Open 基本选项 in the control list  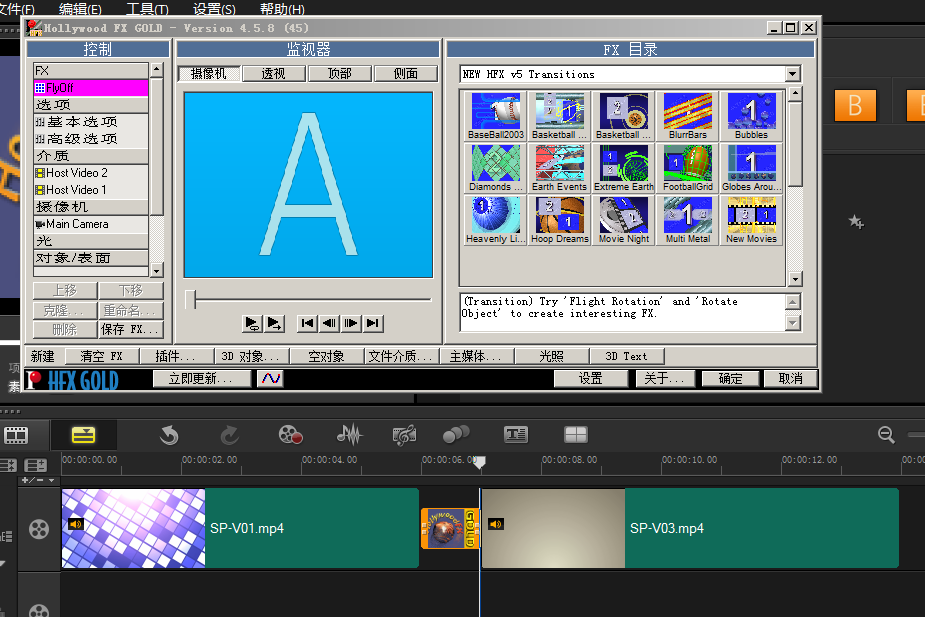pyautogui.click(x=91, y=122)
